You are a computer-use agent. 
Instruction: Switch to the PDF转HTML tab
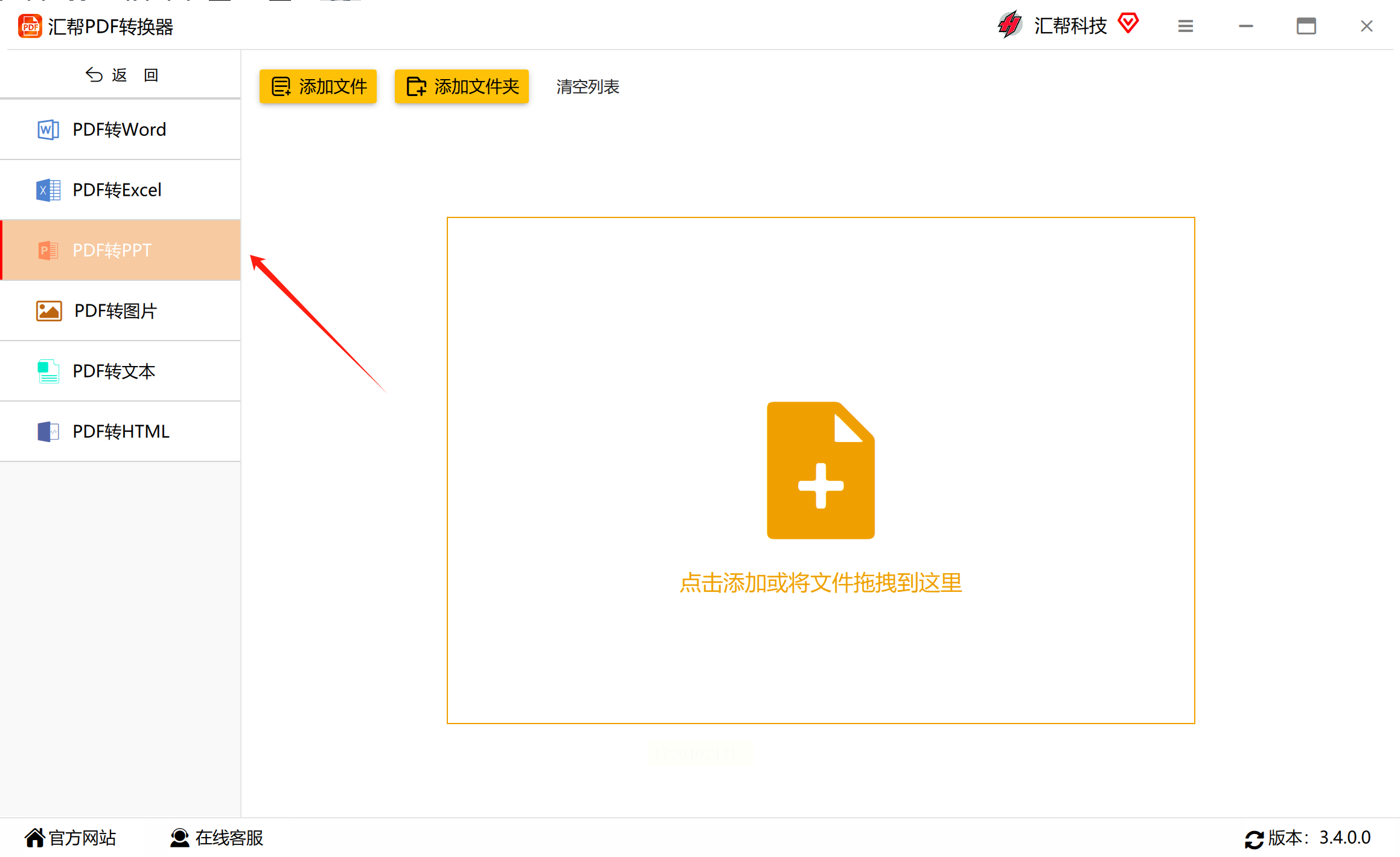pos(121,432)
